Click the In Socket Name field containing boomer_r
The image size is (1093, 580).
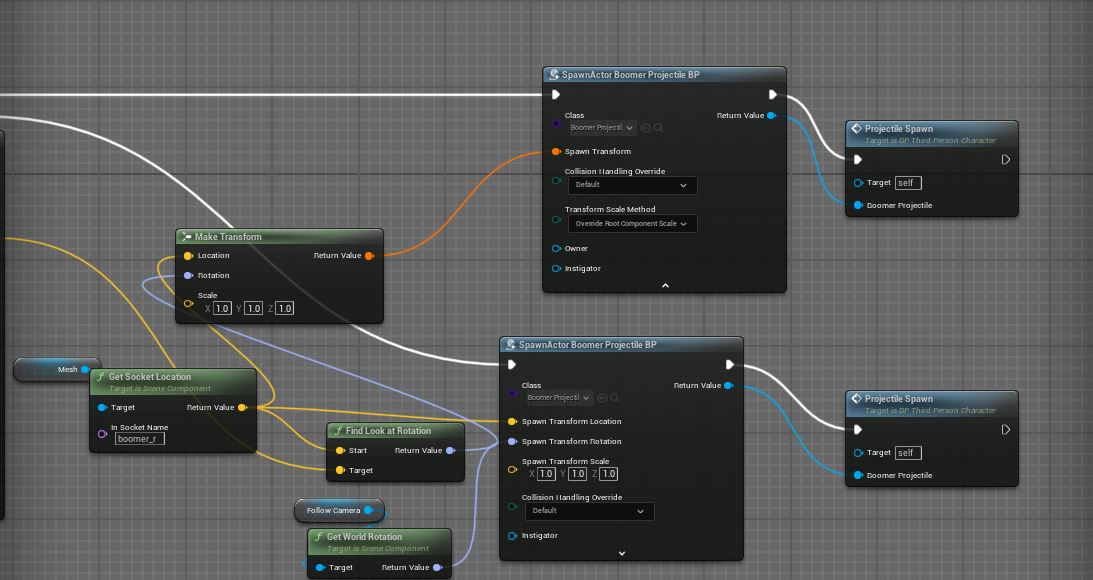[139, 439]
